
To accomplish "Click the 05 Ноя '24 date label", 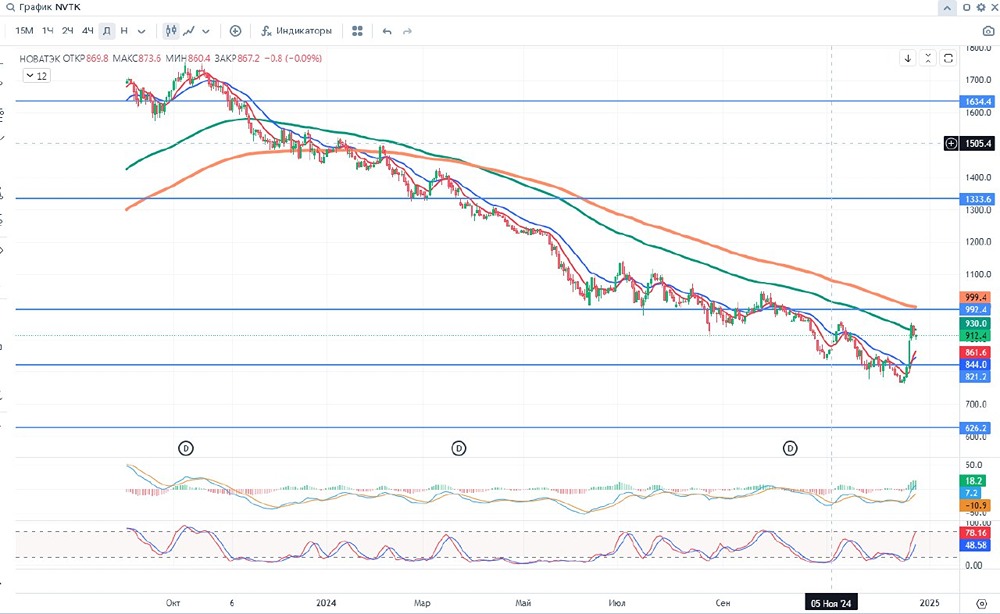I will 831,603.
